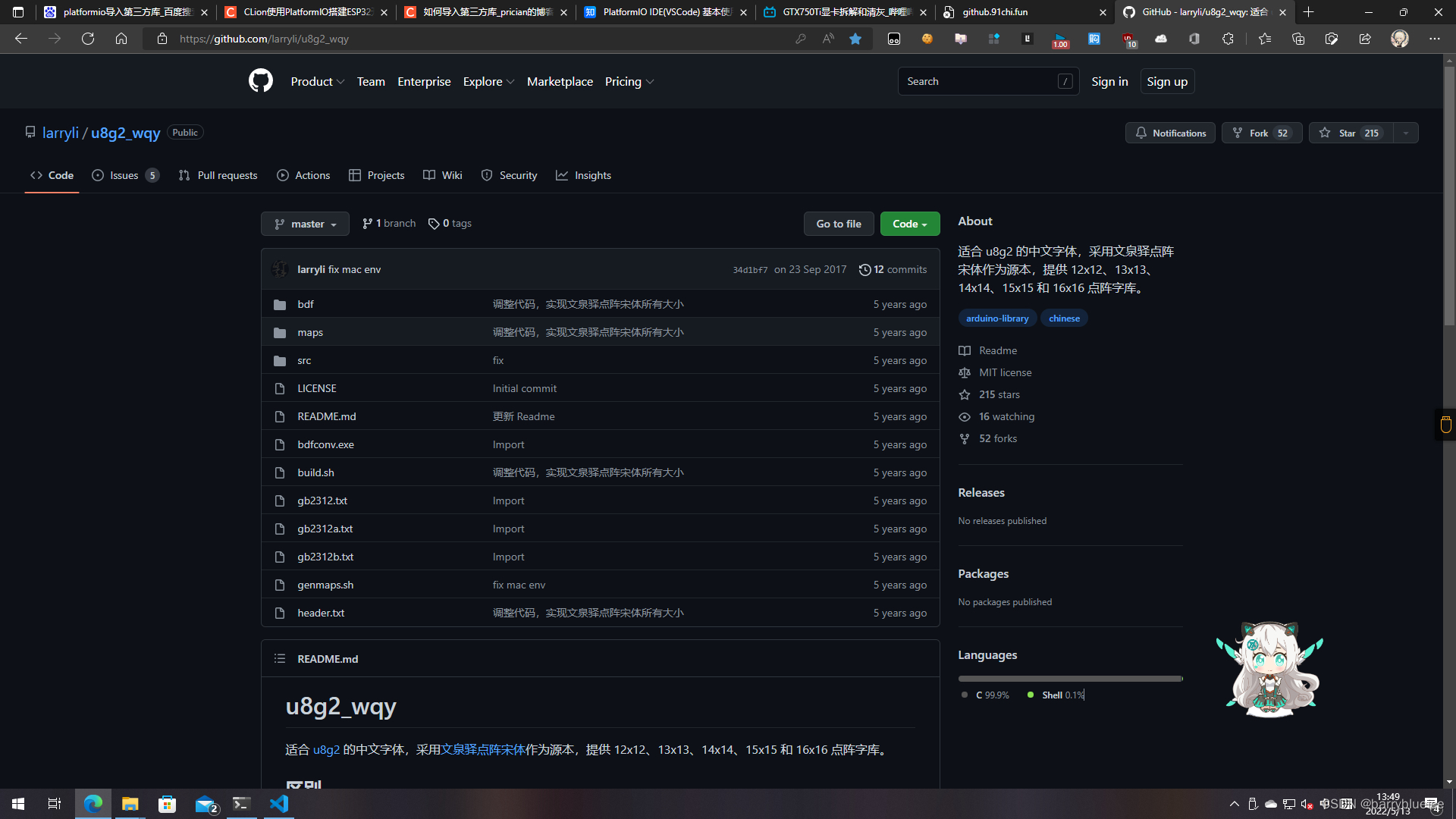
Task: Click the browser address bar URL
Action: tap(264, 39)
